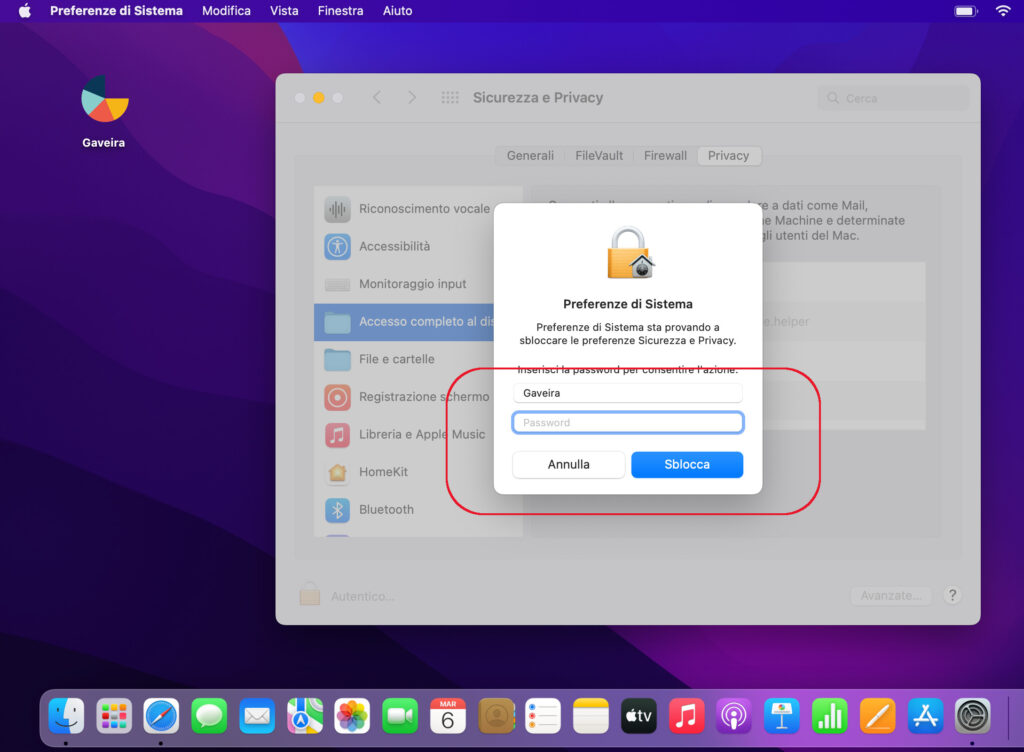Screen dimensions: 1024x752
Task: Open Numbers from the Dock
Action: coord(829,715)
